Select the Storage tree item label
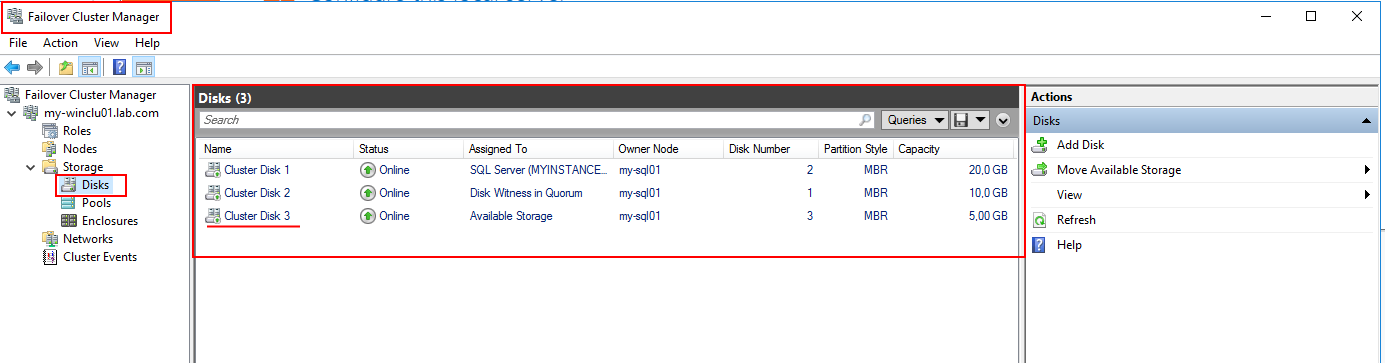The height and width of the screenshot is (363, 1385). [x=83, y=167]
